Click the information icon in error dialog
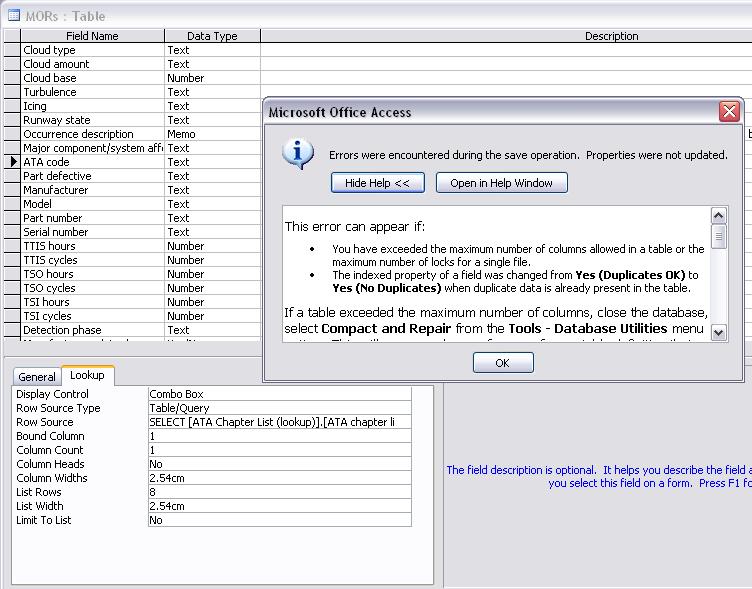This screenshot has width=752, height=589. (x=298, y=154)
